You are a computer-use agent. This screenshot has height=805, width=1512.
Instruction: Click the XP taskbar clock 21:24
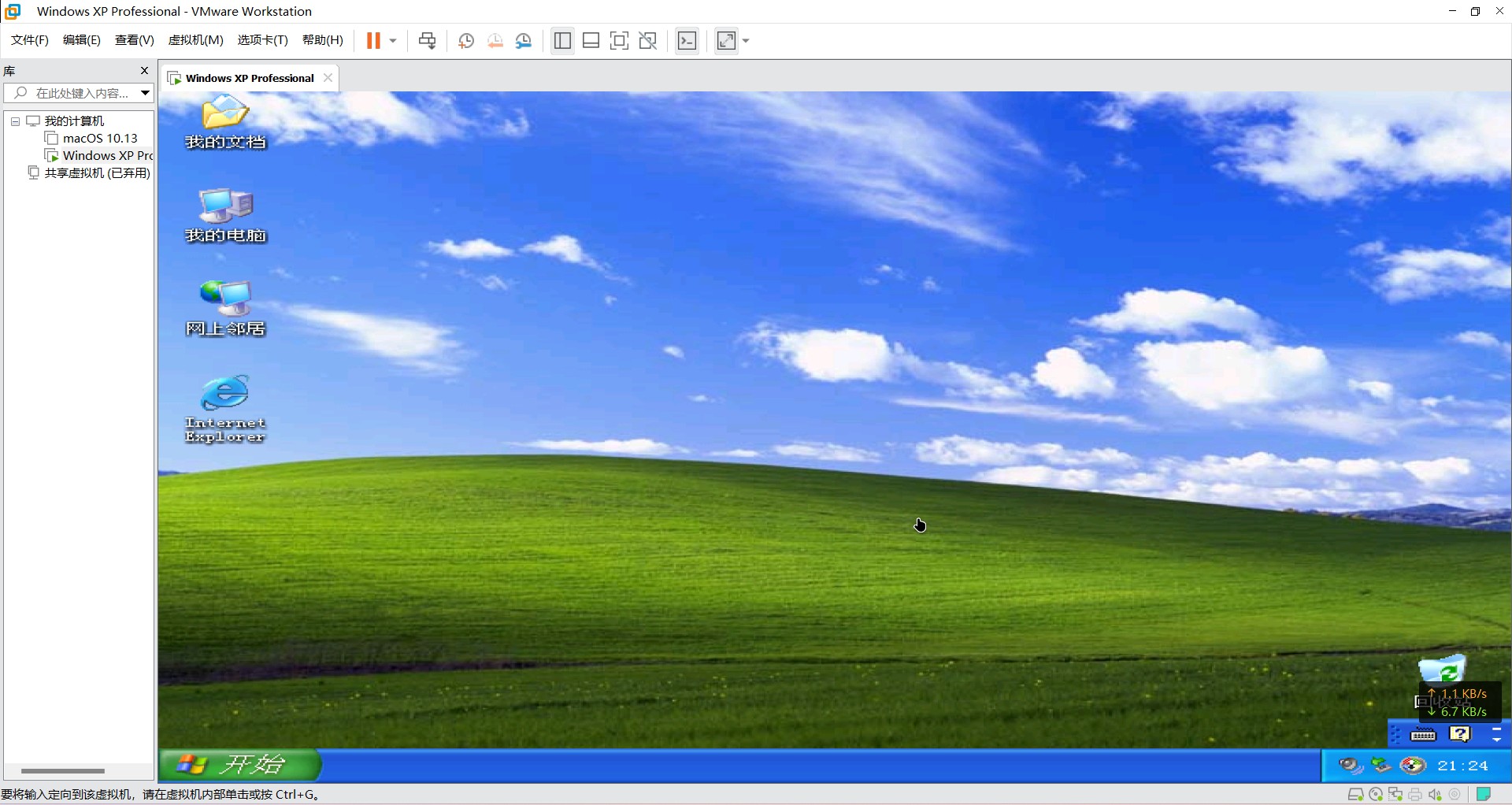pyautogui.click(x=1462, y=766)
